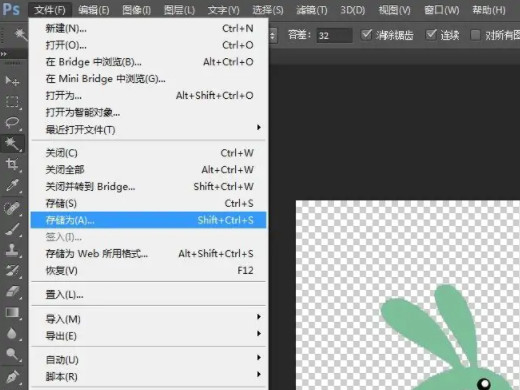Click the Photoshop Ps logo
This screenshot has width=520, height=390.
pos(11,9)
